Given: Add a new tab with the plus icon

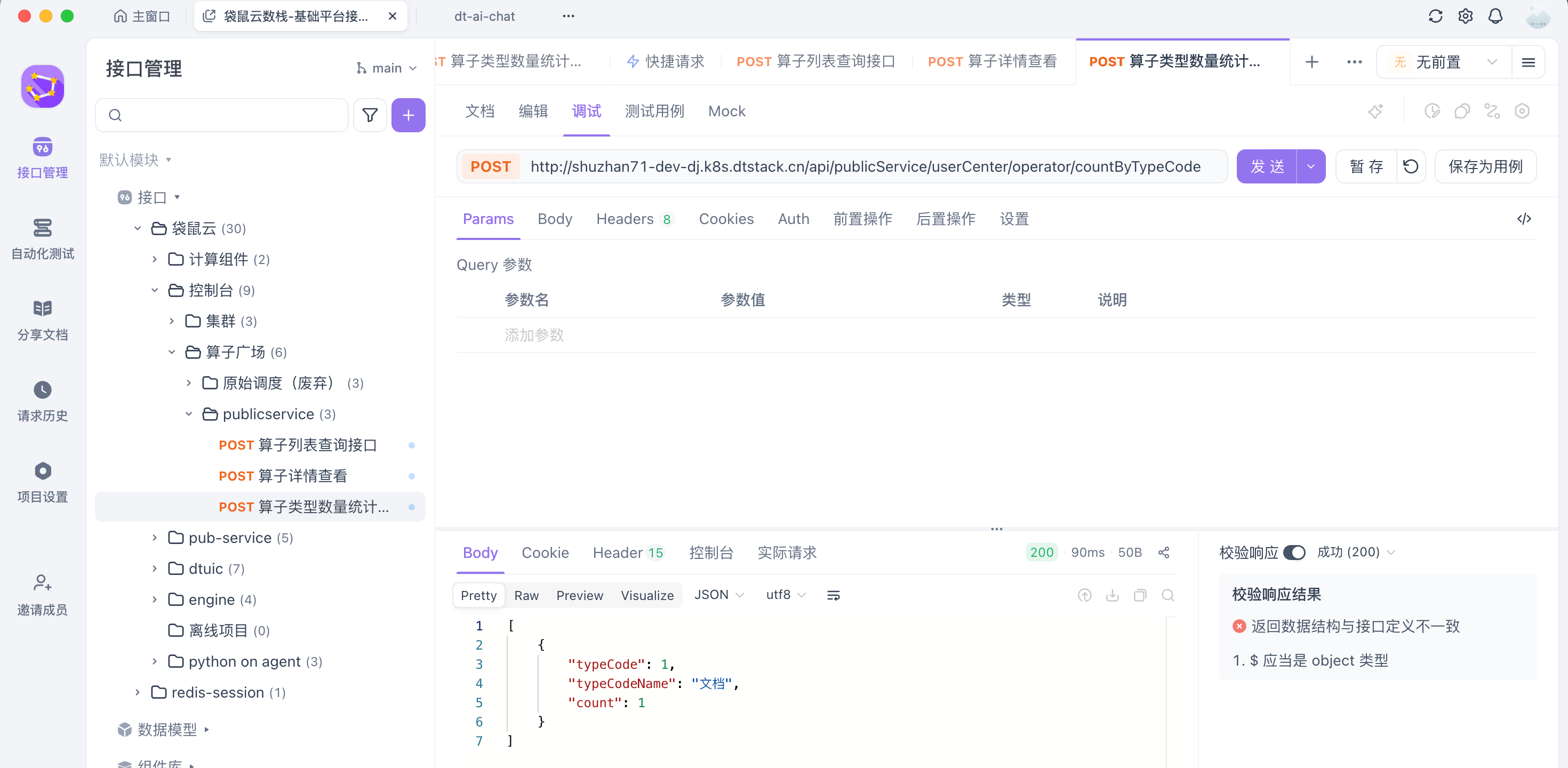Looking at the screenshot, I should pyautogui.click(x=1312, y=62).
